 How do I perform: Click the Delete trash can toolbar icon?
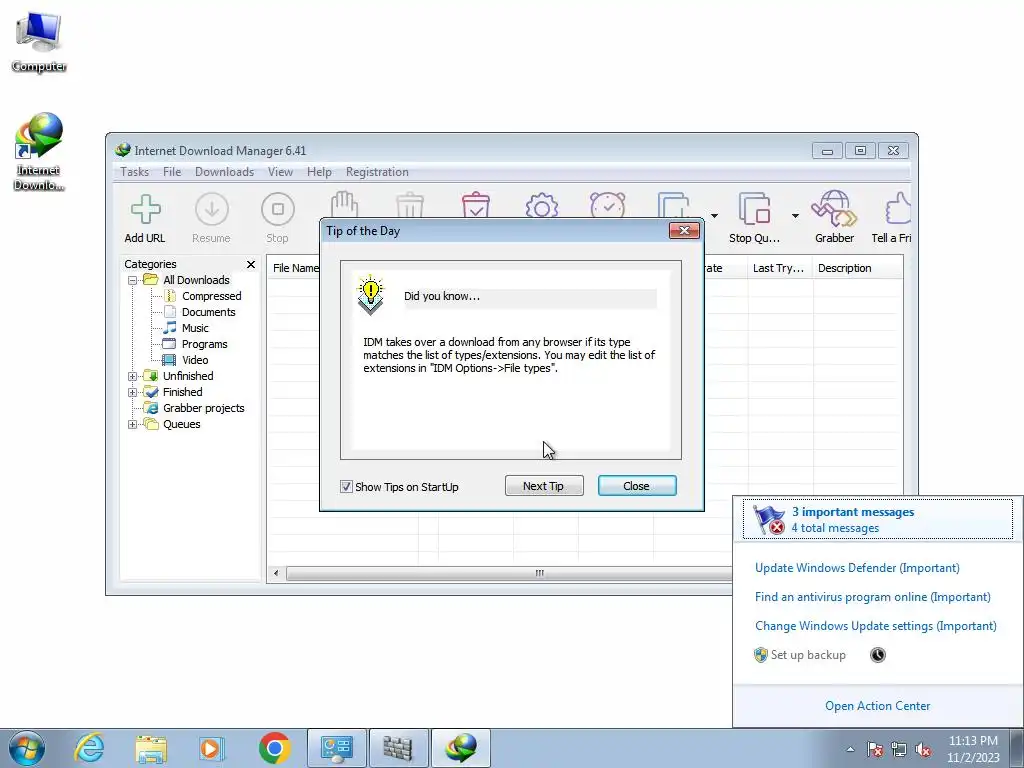[410, 204]
